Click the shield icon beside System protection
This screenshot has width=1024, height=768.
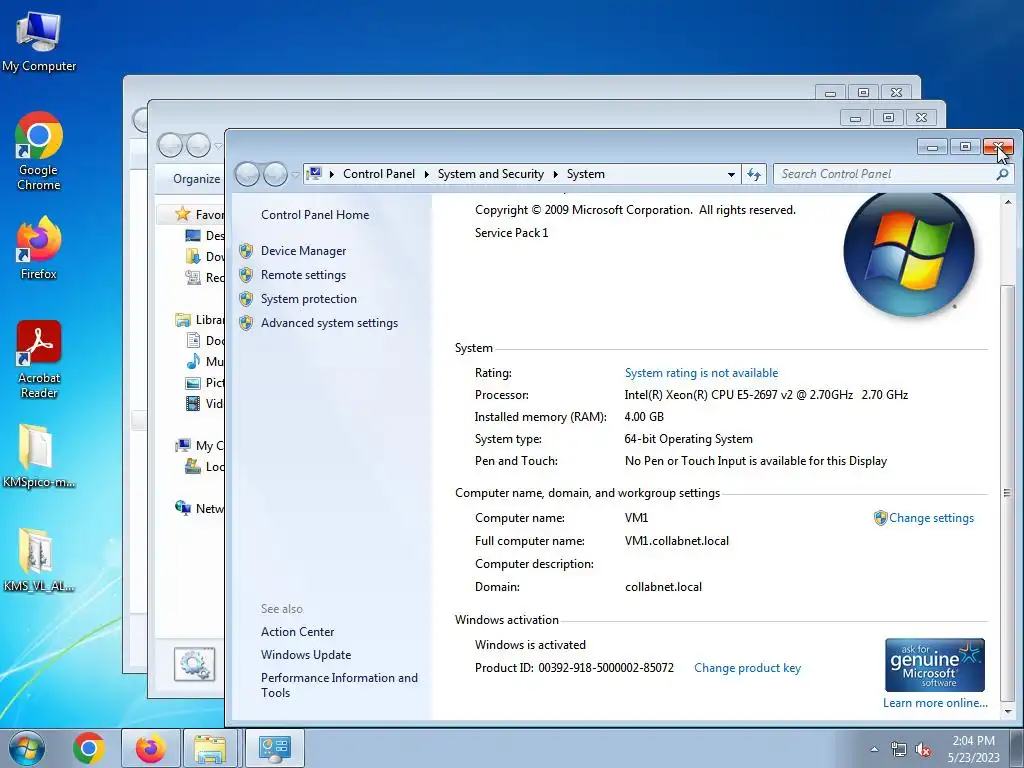(x=246, y=299)
